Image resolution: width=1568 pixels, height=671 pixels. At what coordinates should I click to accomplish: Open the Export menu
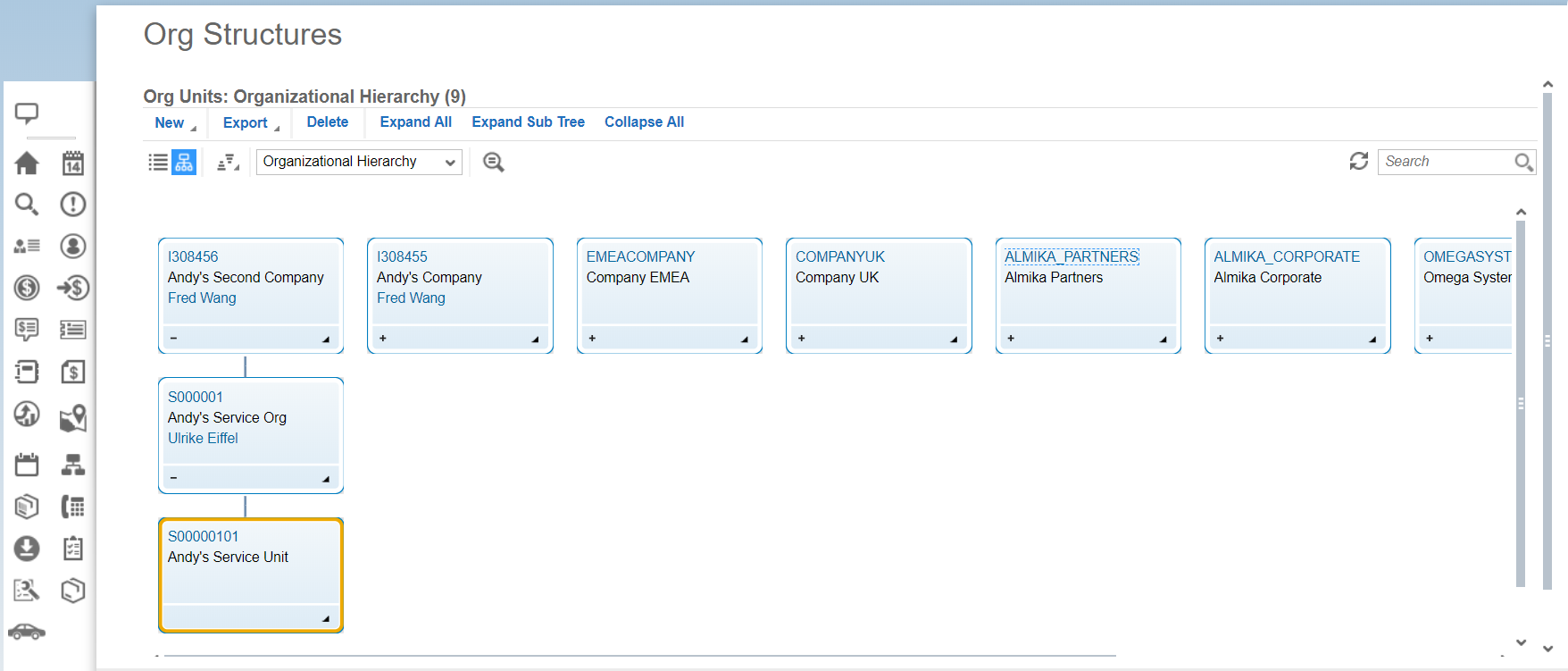point(251,123)
